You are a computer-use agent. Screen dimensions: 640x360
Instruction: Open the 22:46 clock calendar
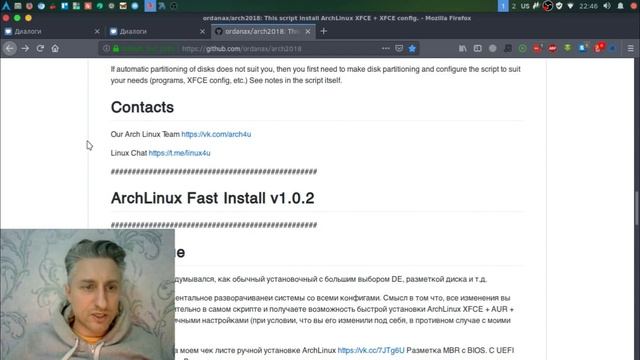coord(588,6)
